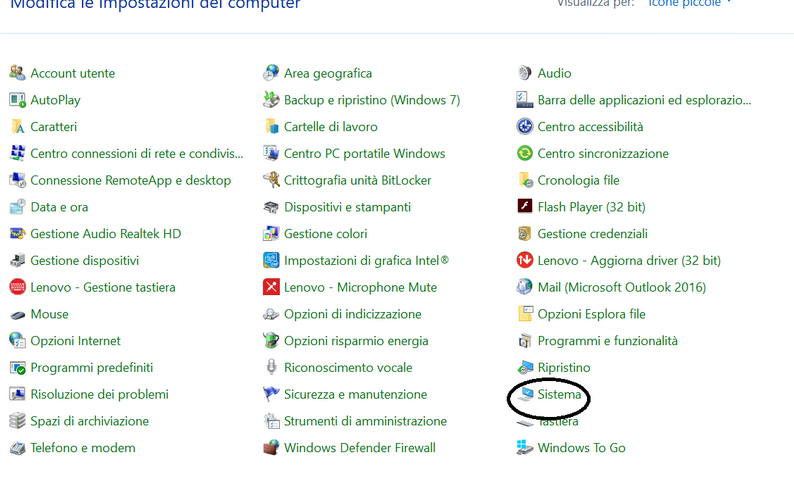Open Gestione Audio Realtek HD icon
Screen dimensions: 794x502
pyautogui.click(x=17, y=234)
